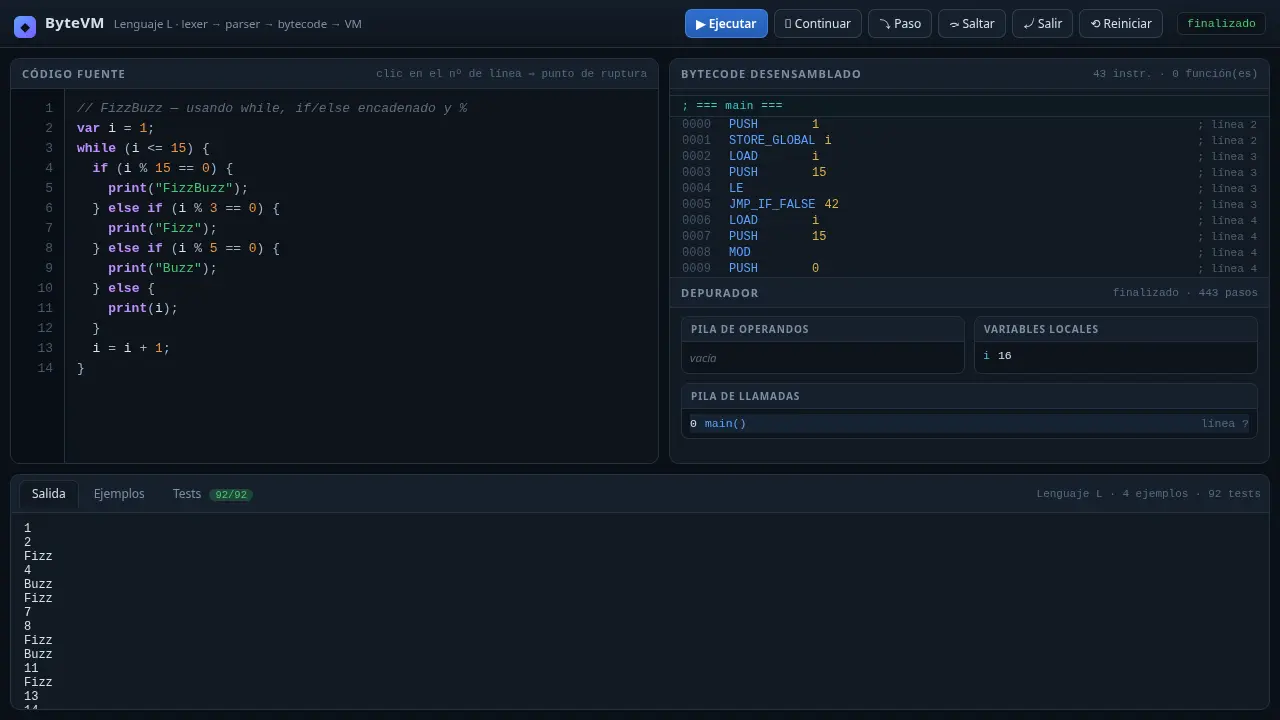Image resolution: width=1280 pixels, height=720 pixels.
Task: Click the empty operand stack 'vacía' label
Action: 703,358
